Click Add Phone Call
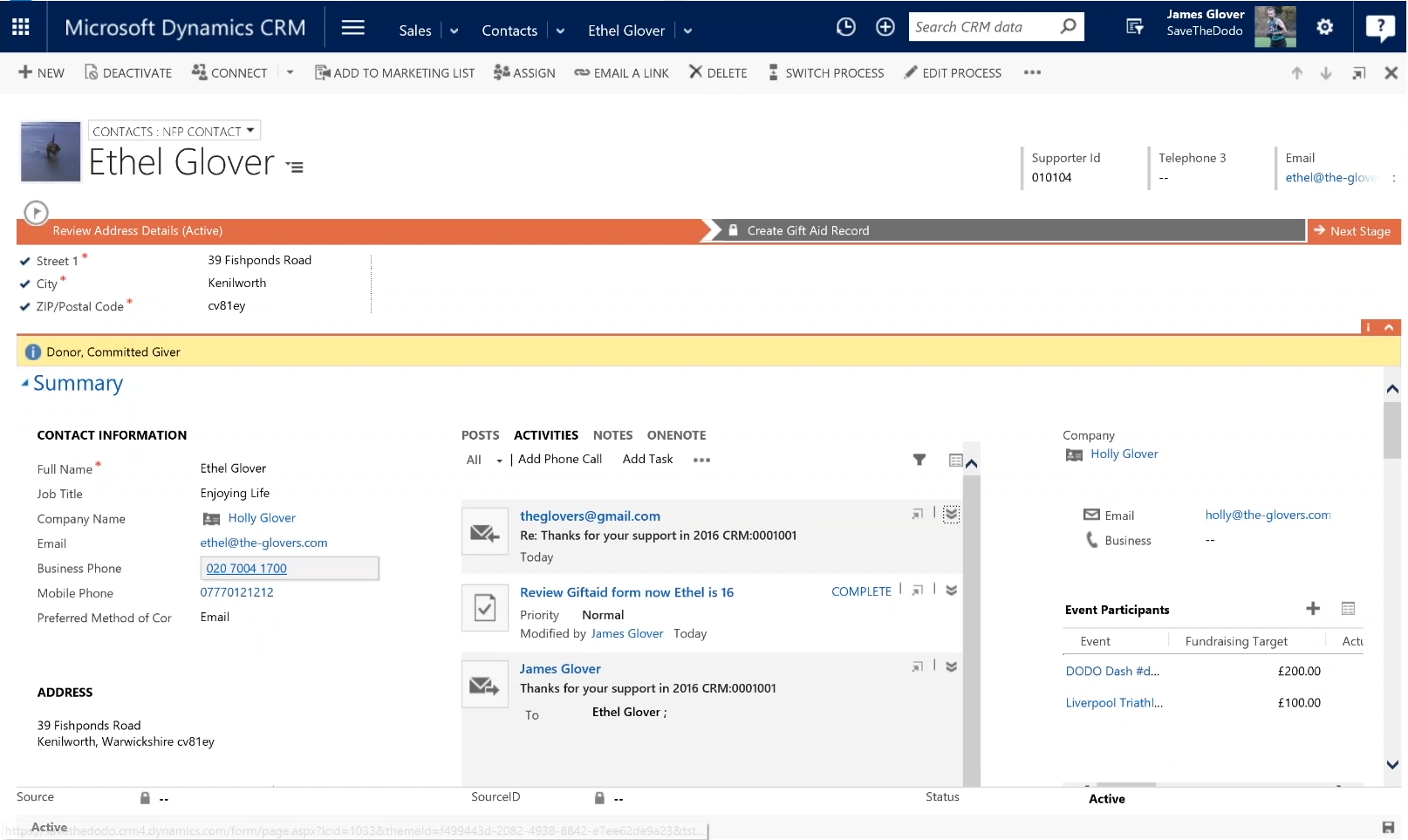 coord(560,459)
